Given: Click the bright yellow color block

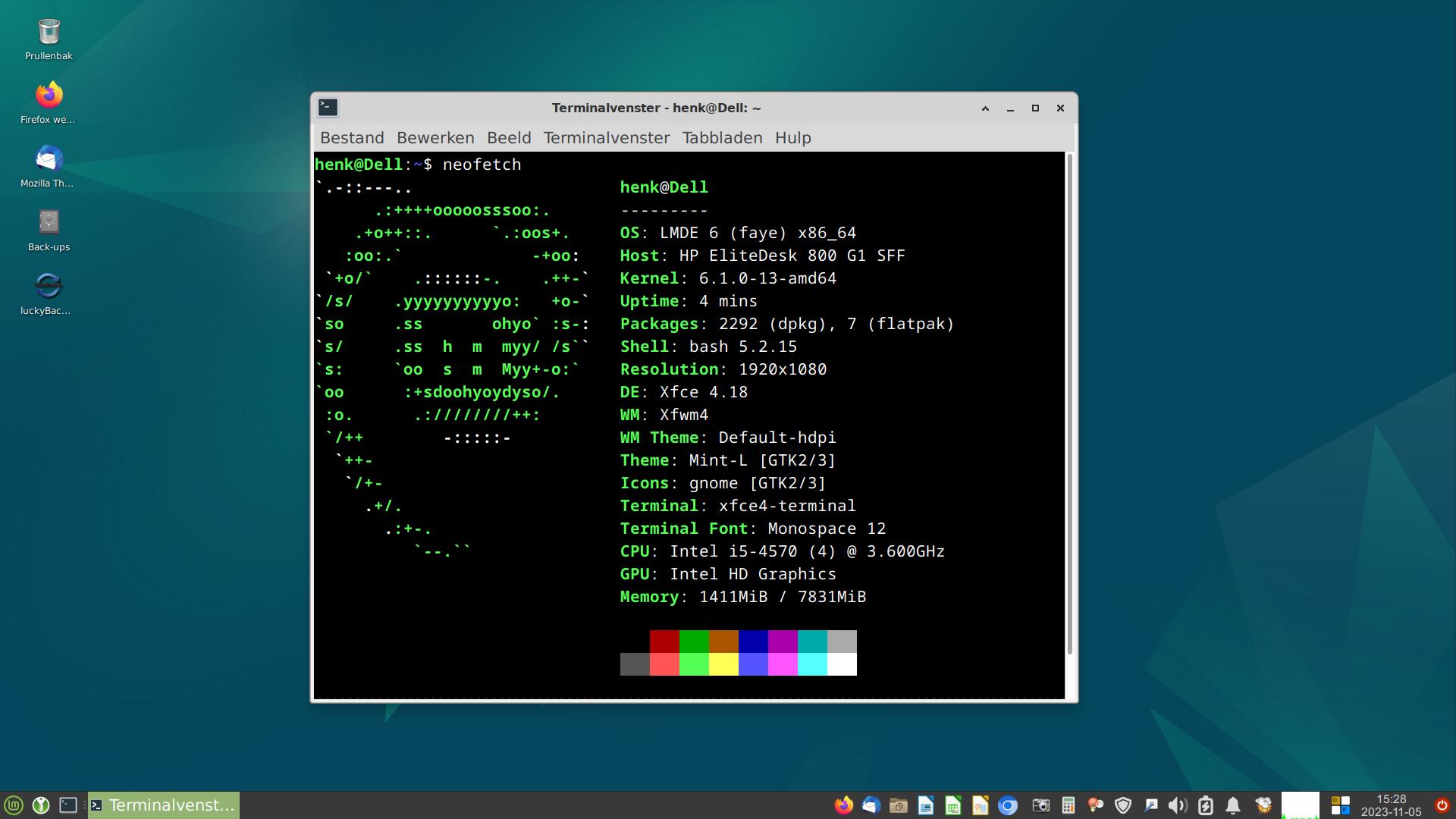Looking at the screenshot, I should point(723,664).
